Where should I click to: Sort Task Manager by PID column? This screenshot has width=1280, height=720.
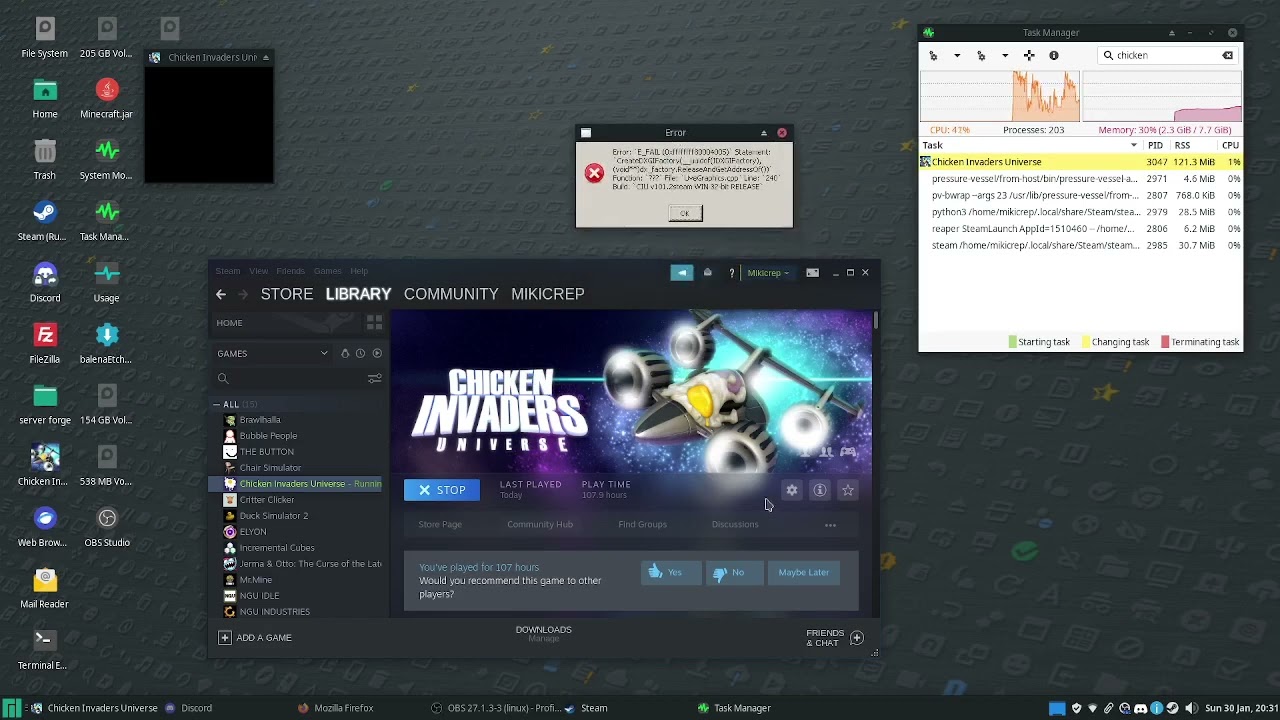(1155, 145)
